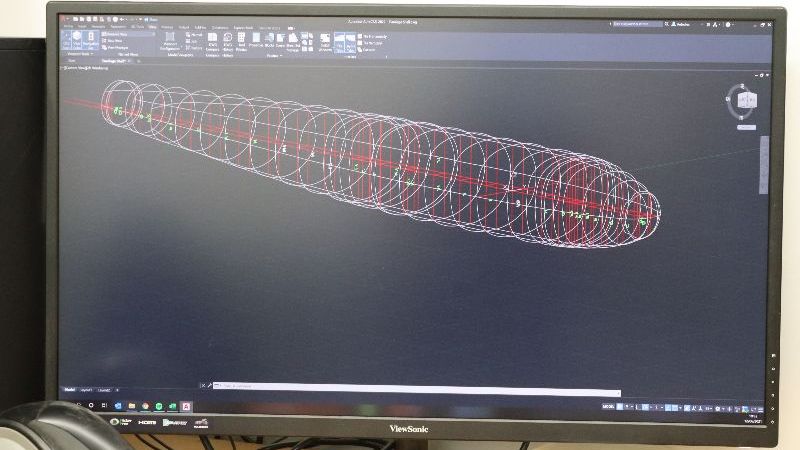The width and height of the screenshot is (800, 450).
Task: Click the Undo arrow in quick access toolbar
Action: [123, 19]
